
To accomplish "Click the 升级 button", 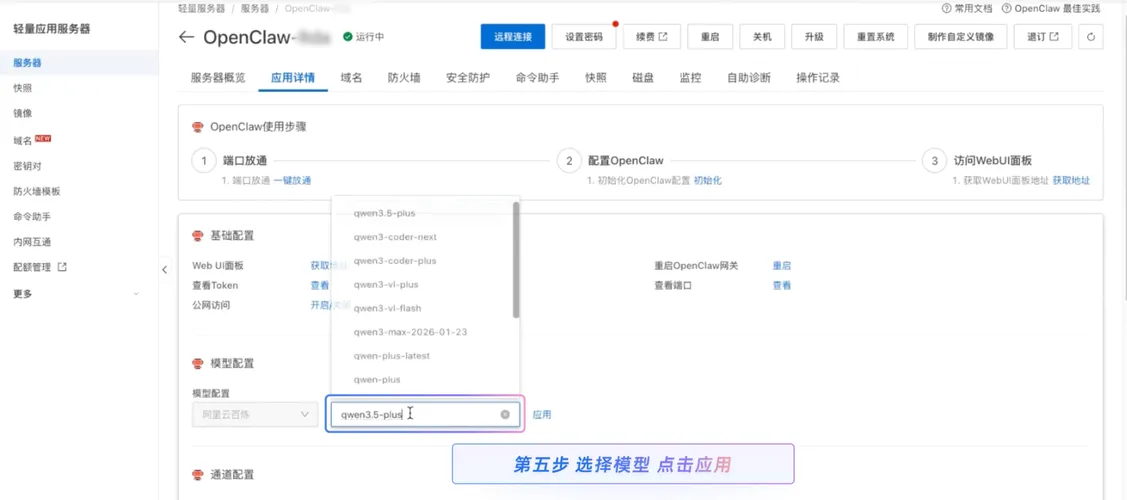I will [x=814, y=37].
